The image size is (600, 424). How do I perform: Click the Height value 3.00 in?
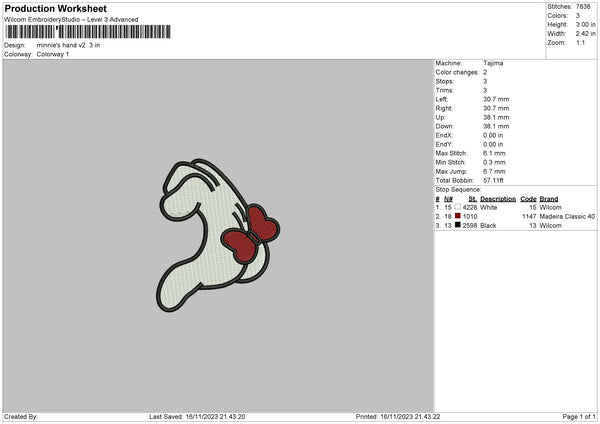[x=585, y=24]
